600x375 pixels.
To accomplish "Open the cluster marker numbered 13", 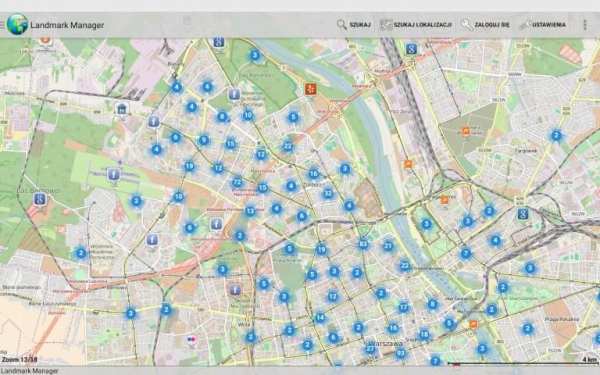I will tap(250, 211).
